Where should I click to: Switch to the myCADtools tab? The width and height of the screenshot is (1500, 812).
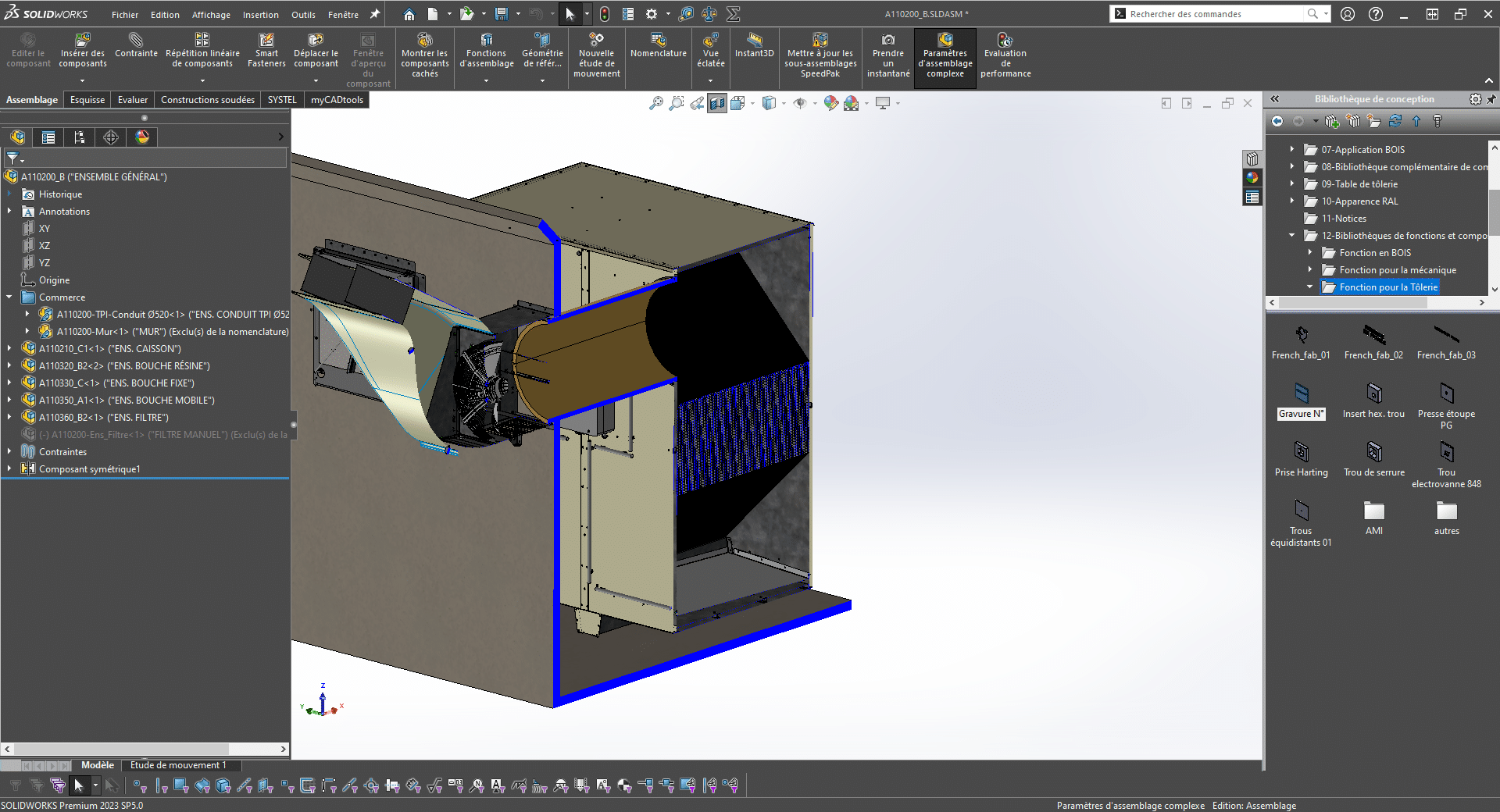[x=337, y=100]
